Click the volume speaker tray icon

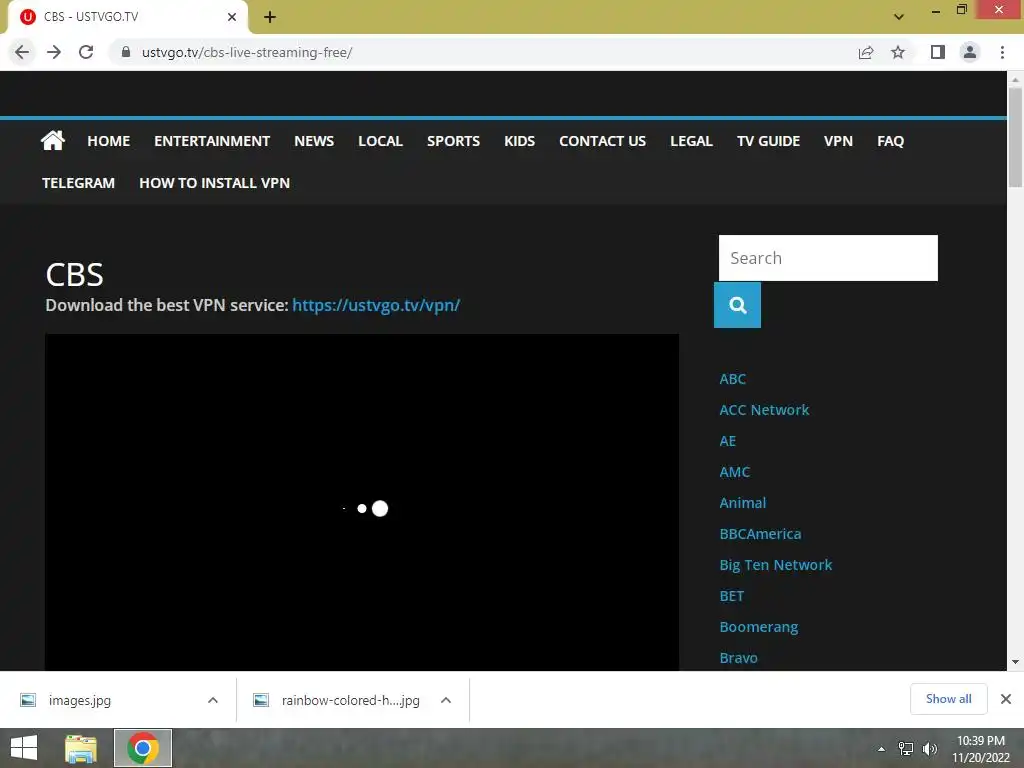point(929,749)
